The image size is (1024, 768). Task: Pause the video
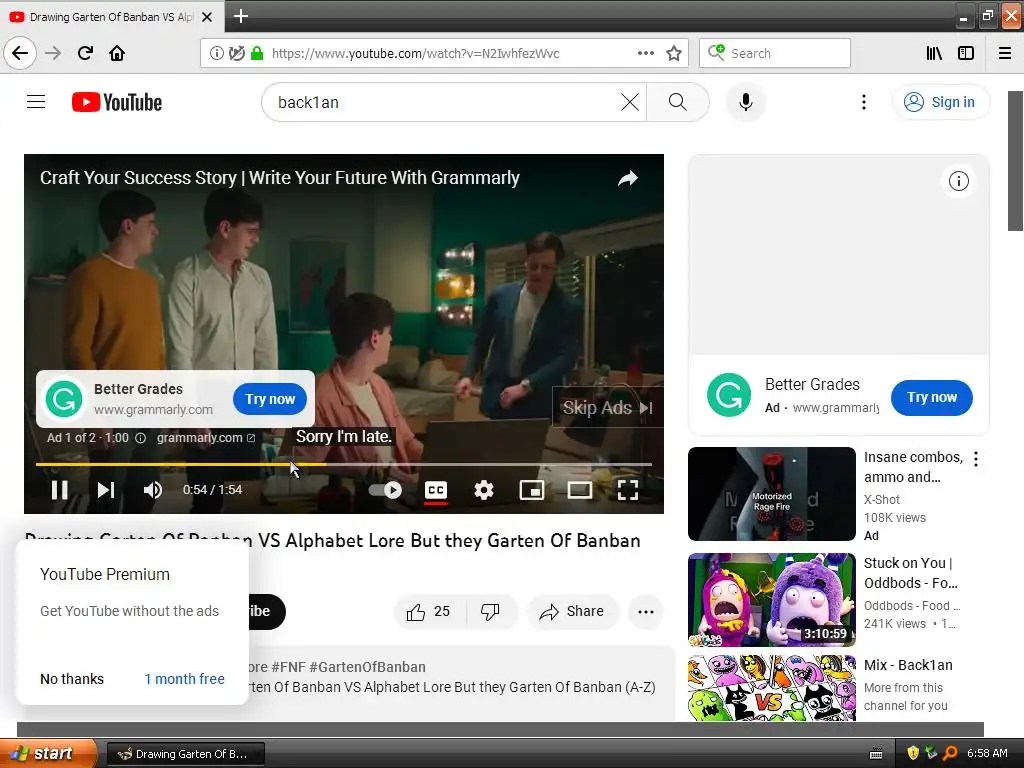(x=59, y=490)
